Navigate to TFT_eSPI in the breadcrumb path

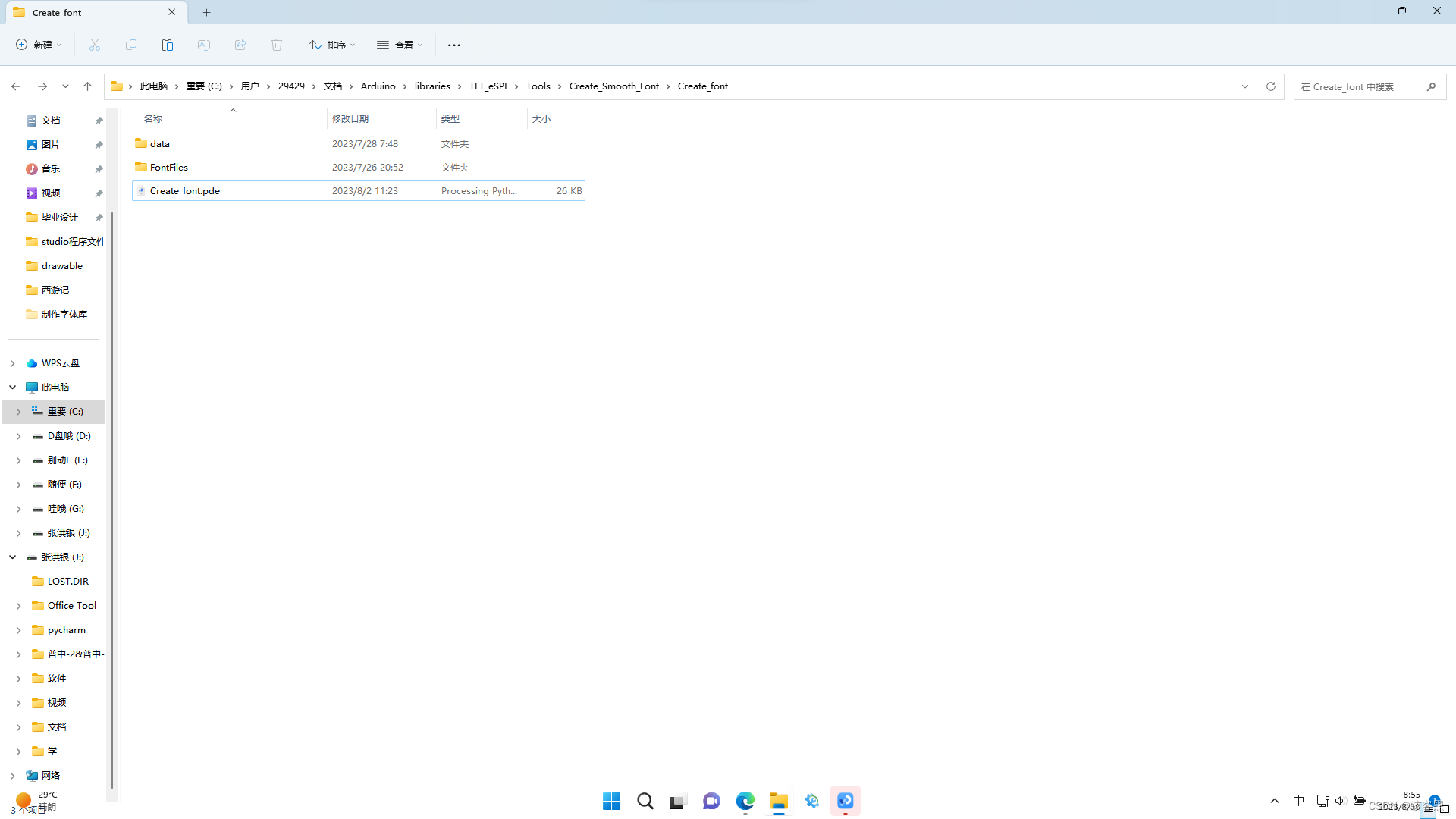point(488,86)
